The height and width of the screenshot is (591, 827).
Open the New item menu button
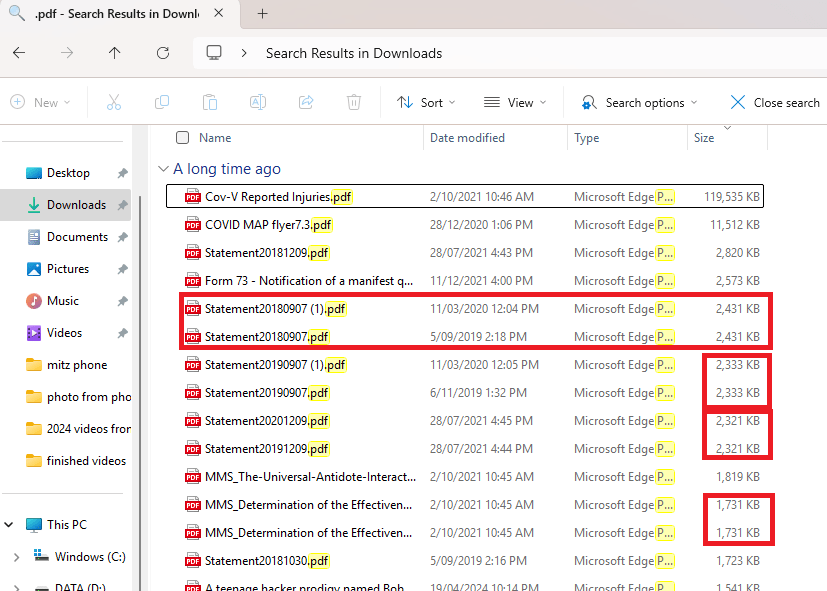tap(41, 102)
